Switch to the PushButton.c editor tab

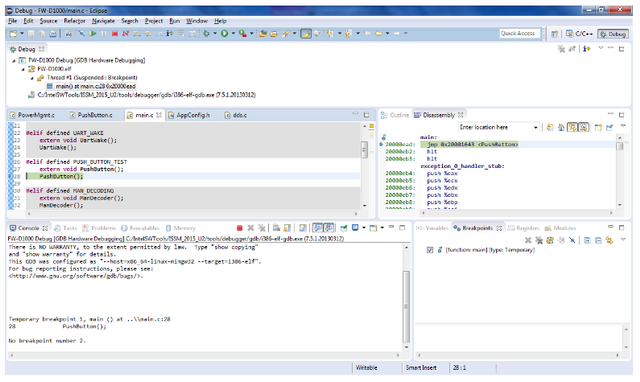91,115
